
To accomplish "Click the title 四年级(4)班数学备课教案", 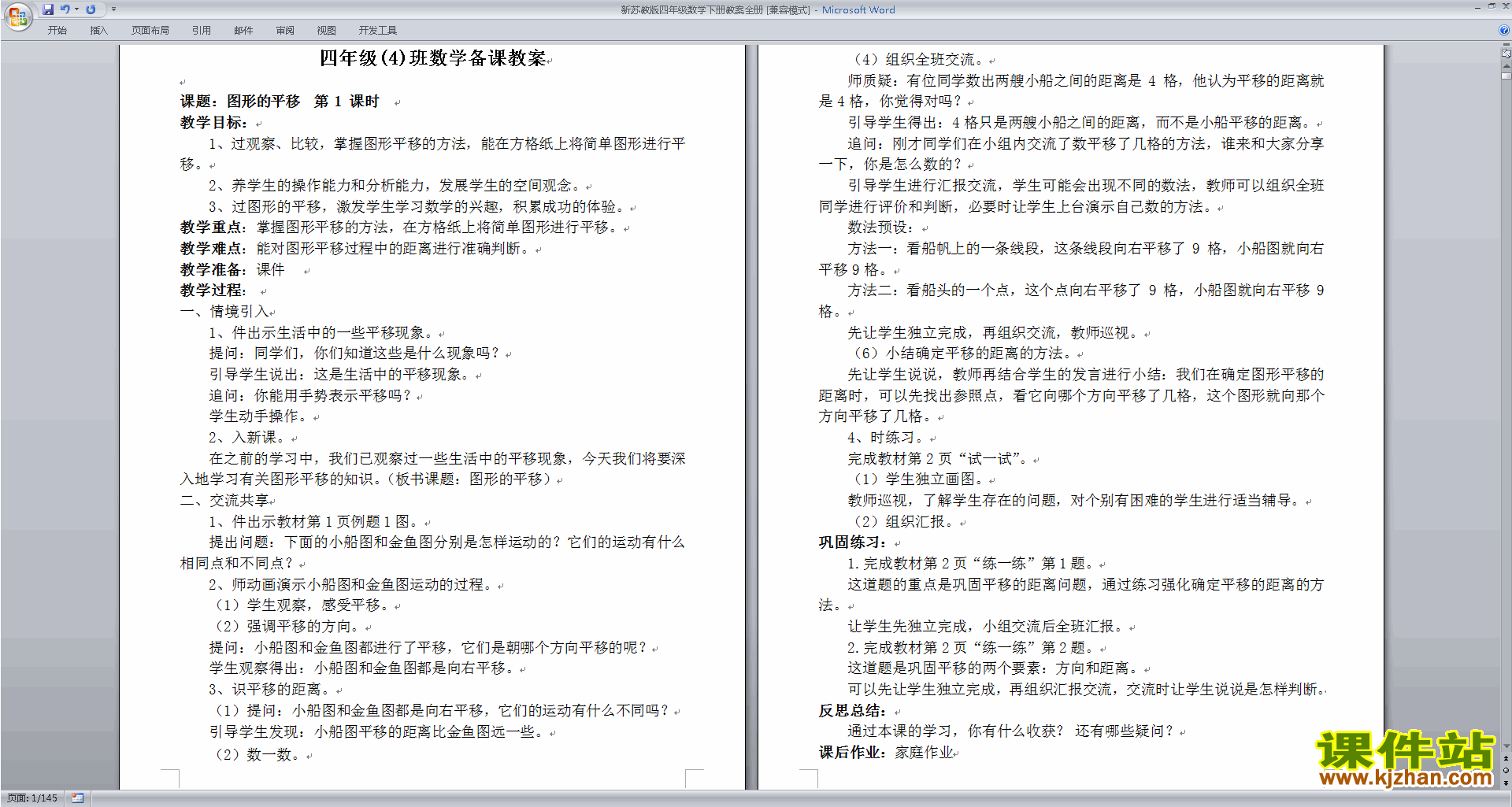I will [432, 58].
